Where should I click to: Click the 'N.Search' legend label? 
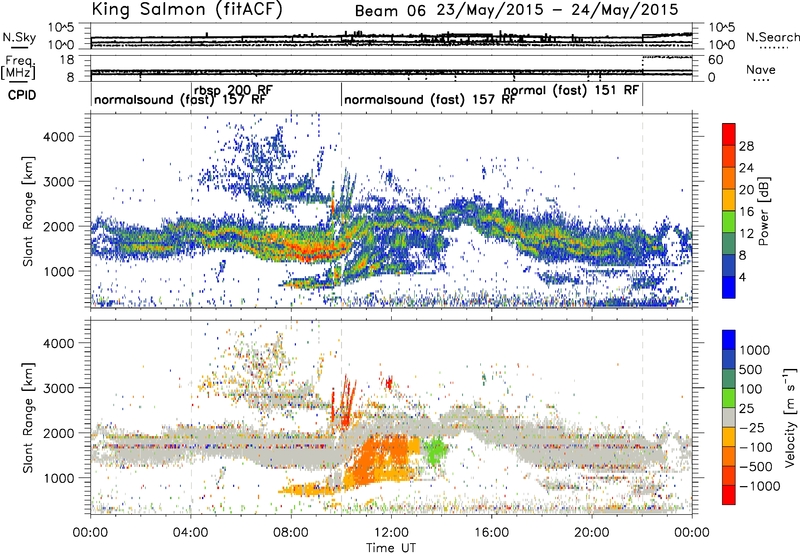point(772,37)
